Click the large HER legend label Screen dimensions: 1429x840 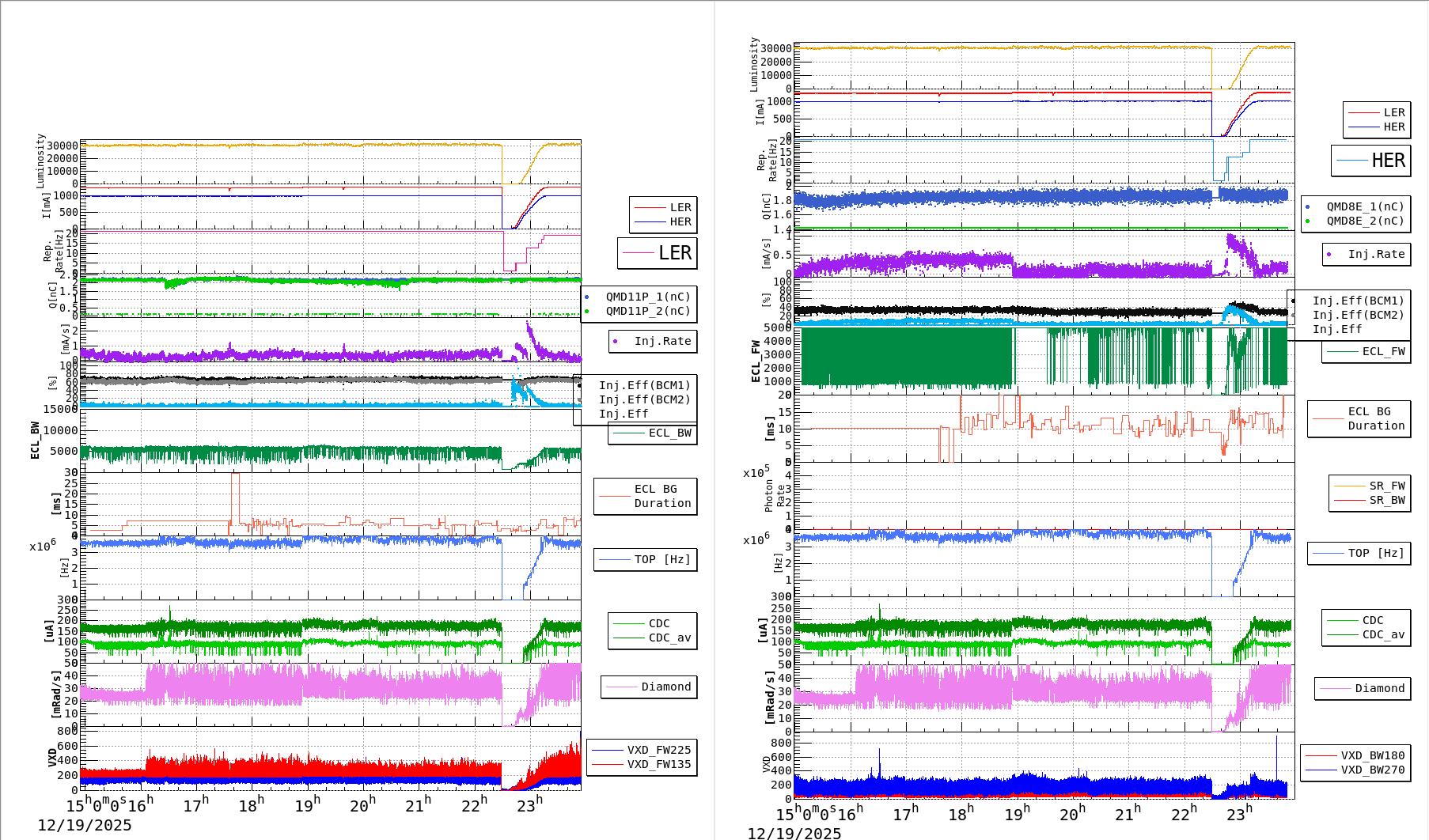click(x=1386, y=161)
